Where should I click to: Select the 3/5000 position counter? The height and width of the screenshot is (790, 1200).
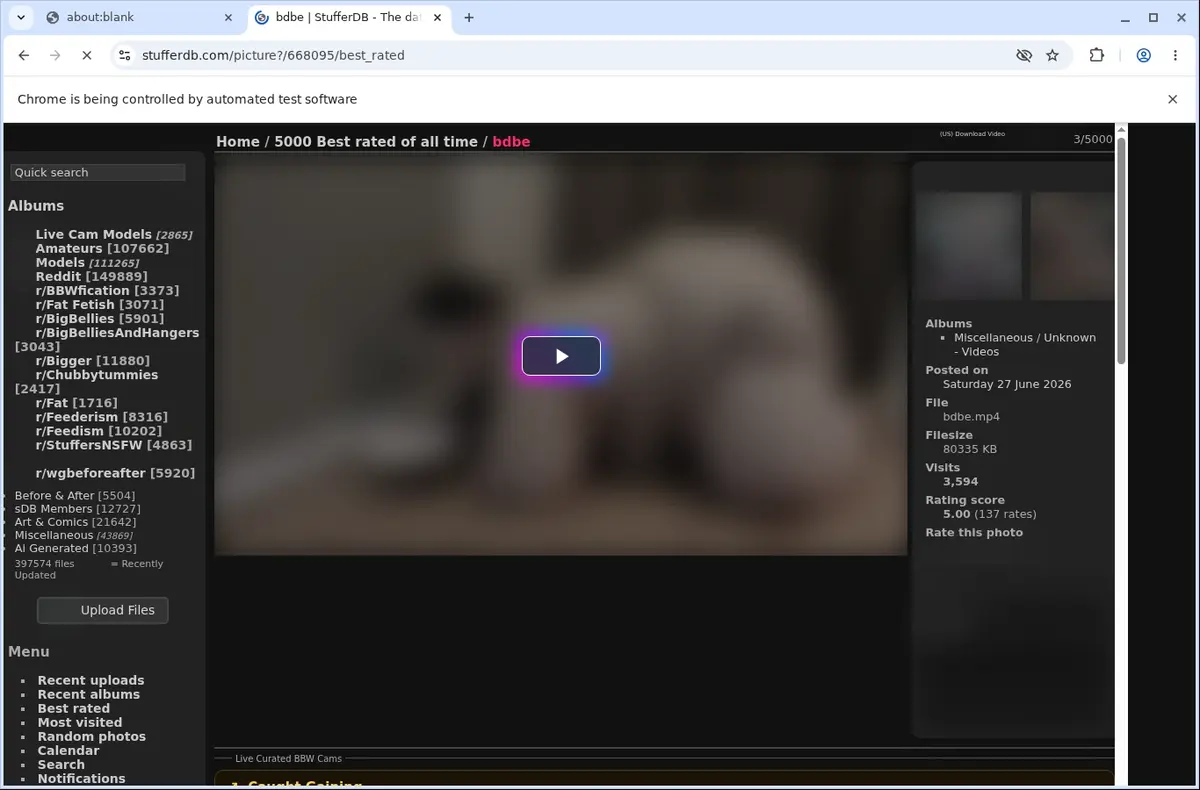pos(1093,139)
